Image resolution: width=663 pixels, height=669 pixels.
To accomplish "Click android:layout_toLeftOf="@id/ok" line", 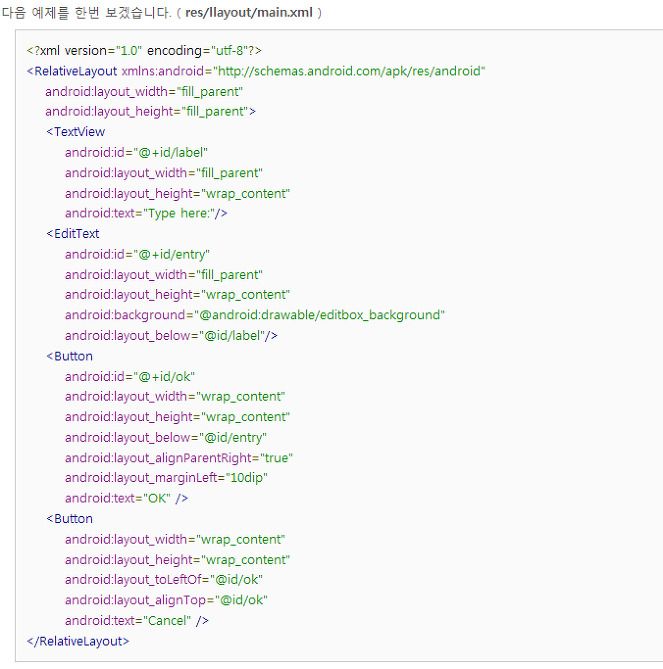I will (163, 580).
